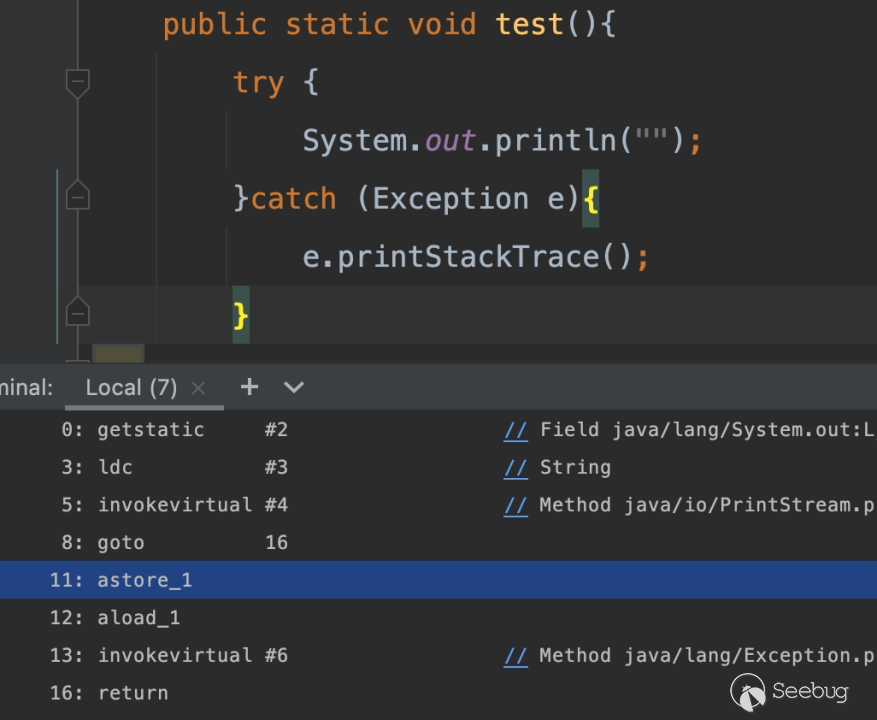Viewport: 877px width, 720px height.
Task: Click fold end marker beside closing brace
Action: 77,313
